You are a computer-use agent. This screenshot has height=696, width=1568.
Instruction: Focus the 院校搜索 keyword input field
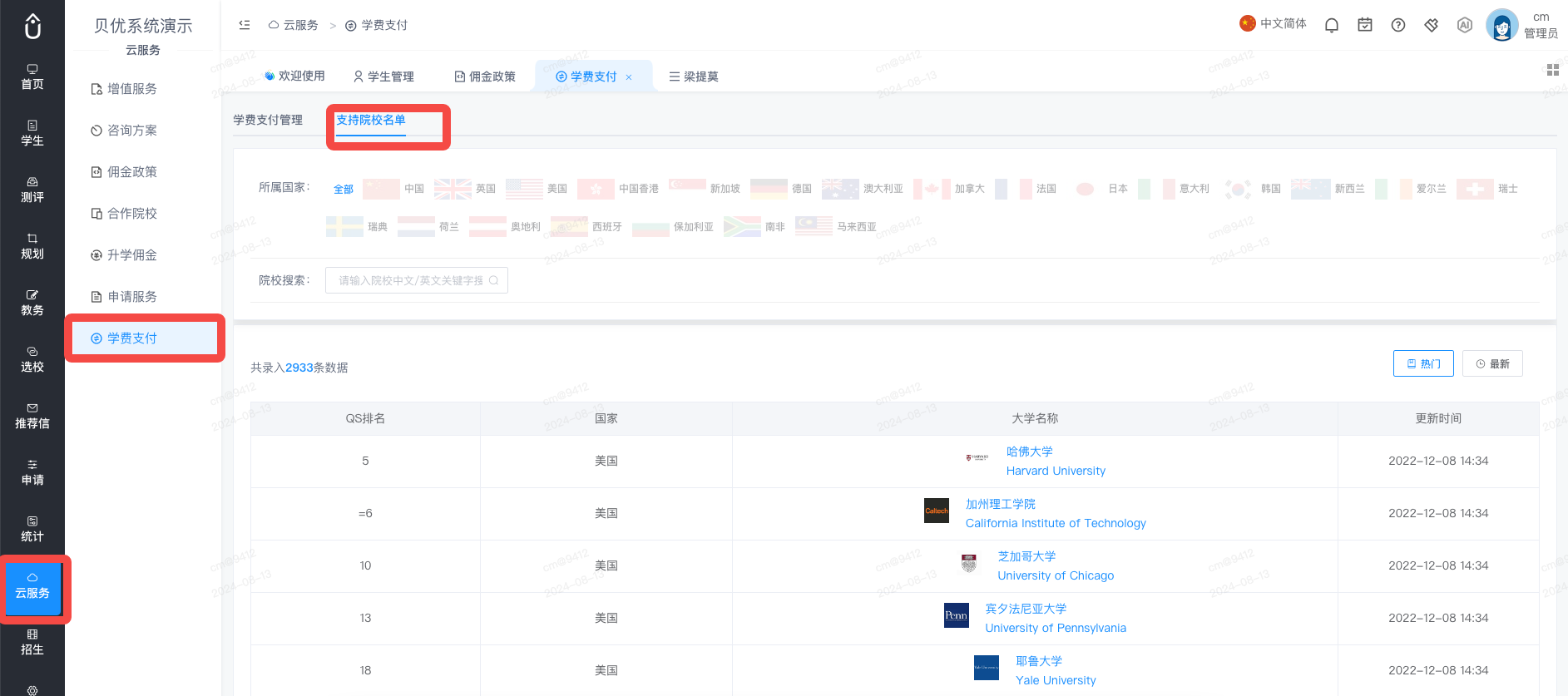click(417, 280)
